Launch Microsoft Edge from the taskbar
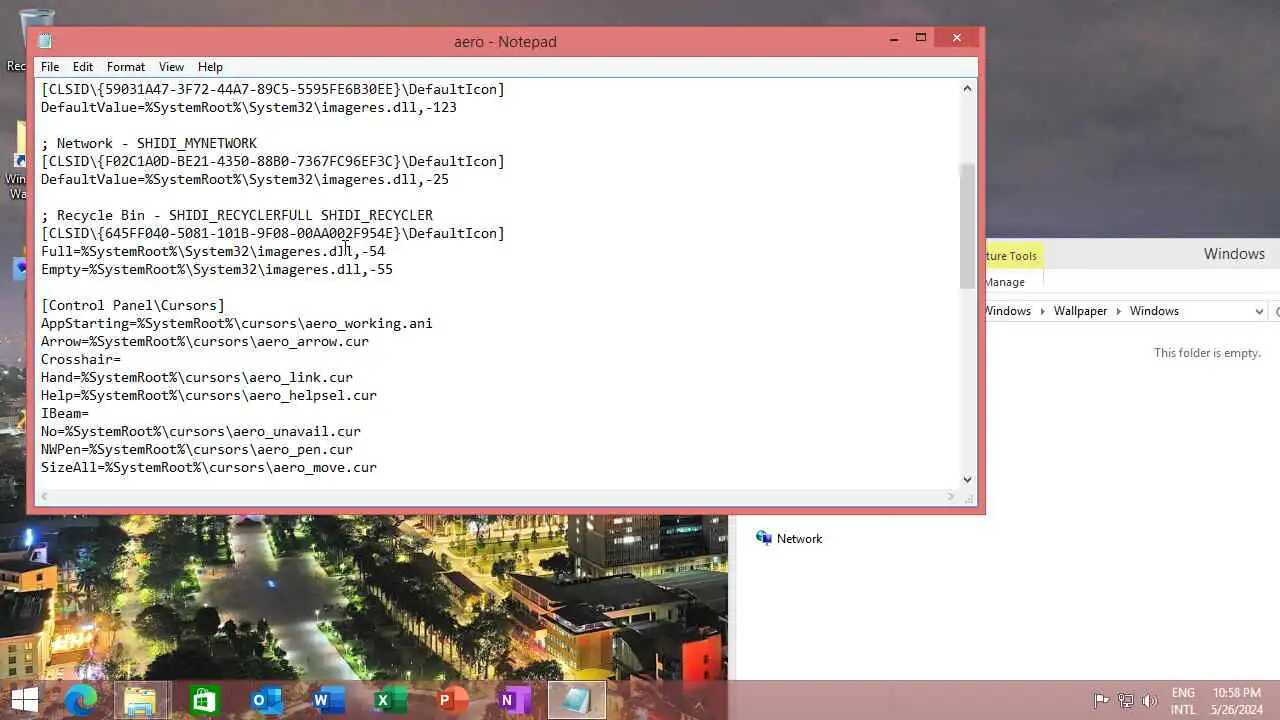The height and width of the screenshot is (720, 1280). (x=81, y=700)
